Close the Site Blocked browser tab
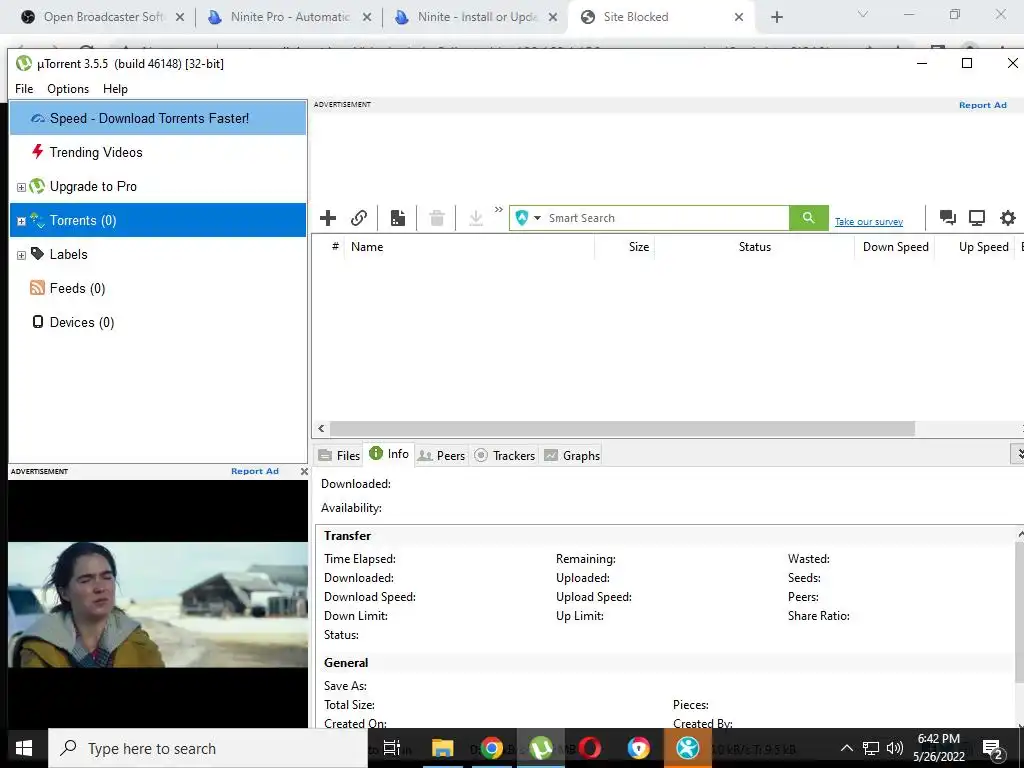1024x768 pixels. coord(739,17)
